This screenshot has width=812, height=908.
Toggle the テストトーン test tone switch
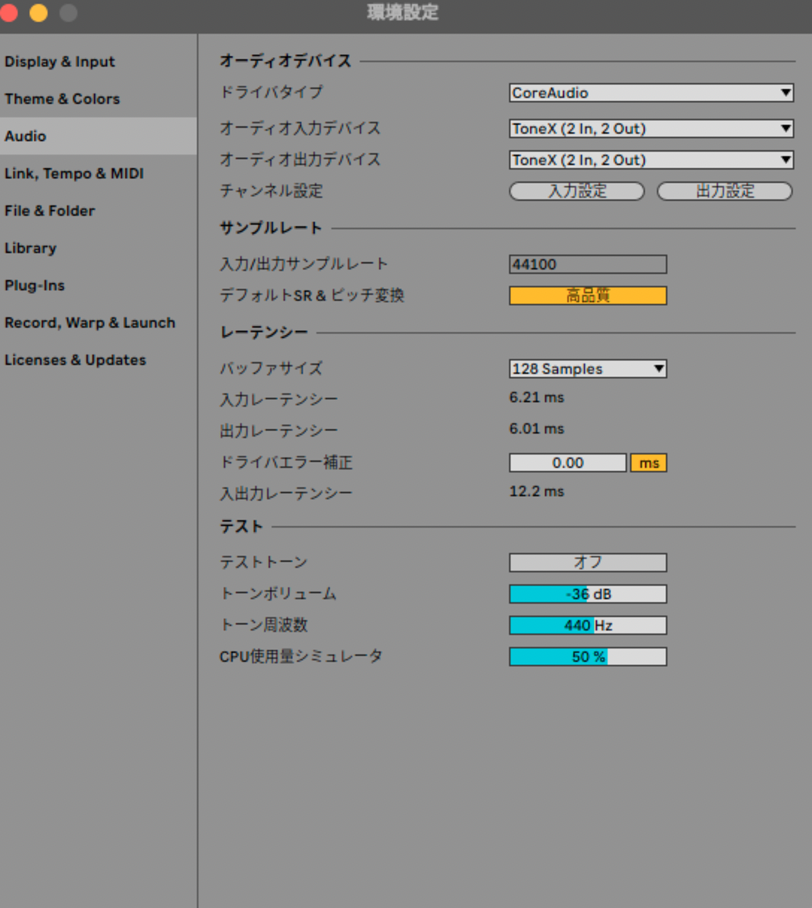pyautogui.click(x=587, y=563)
